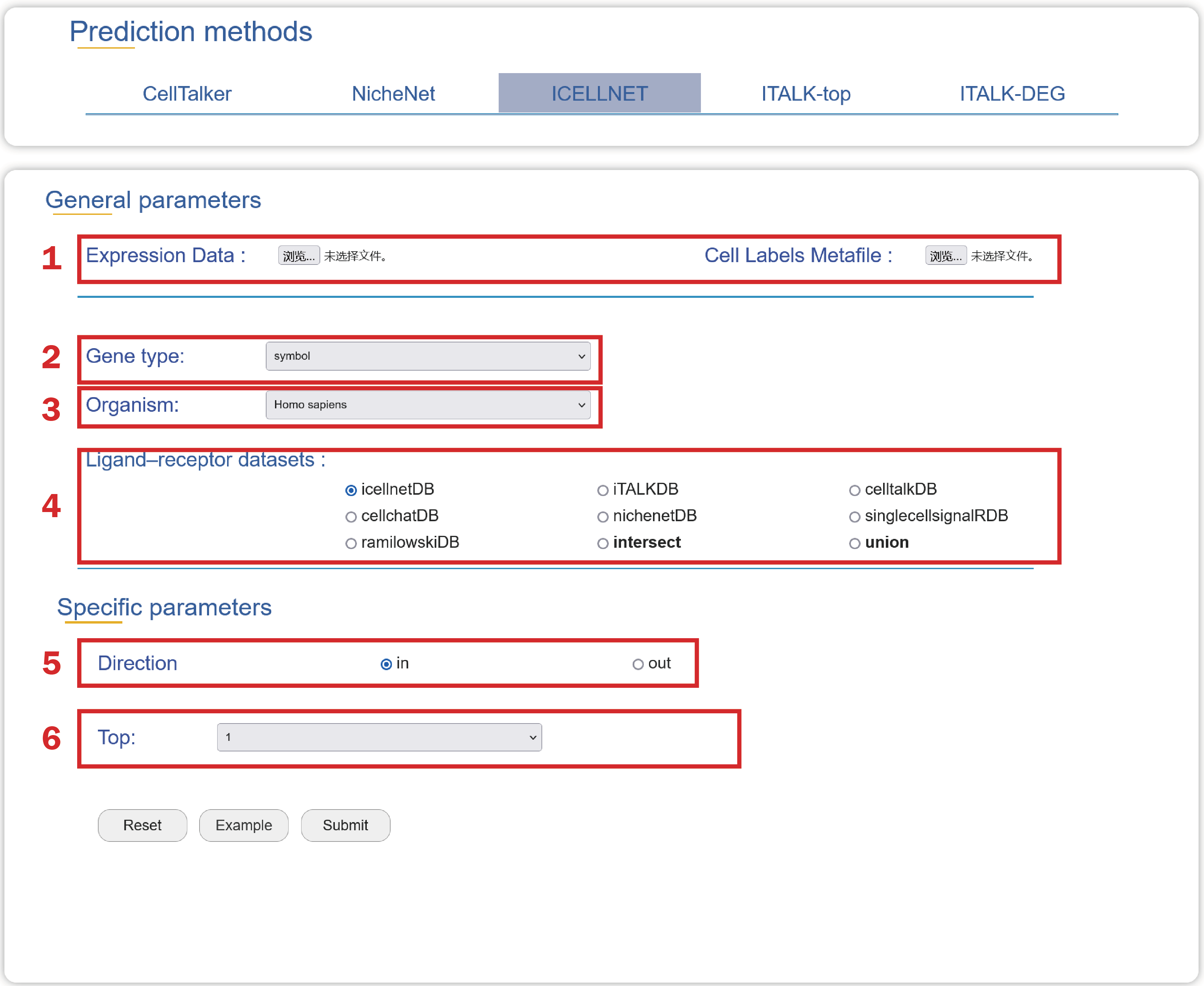Open the ITALK-DEG tab
The width and height of the screenshot is (1204, 986).
pos(1012,94)
